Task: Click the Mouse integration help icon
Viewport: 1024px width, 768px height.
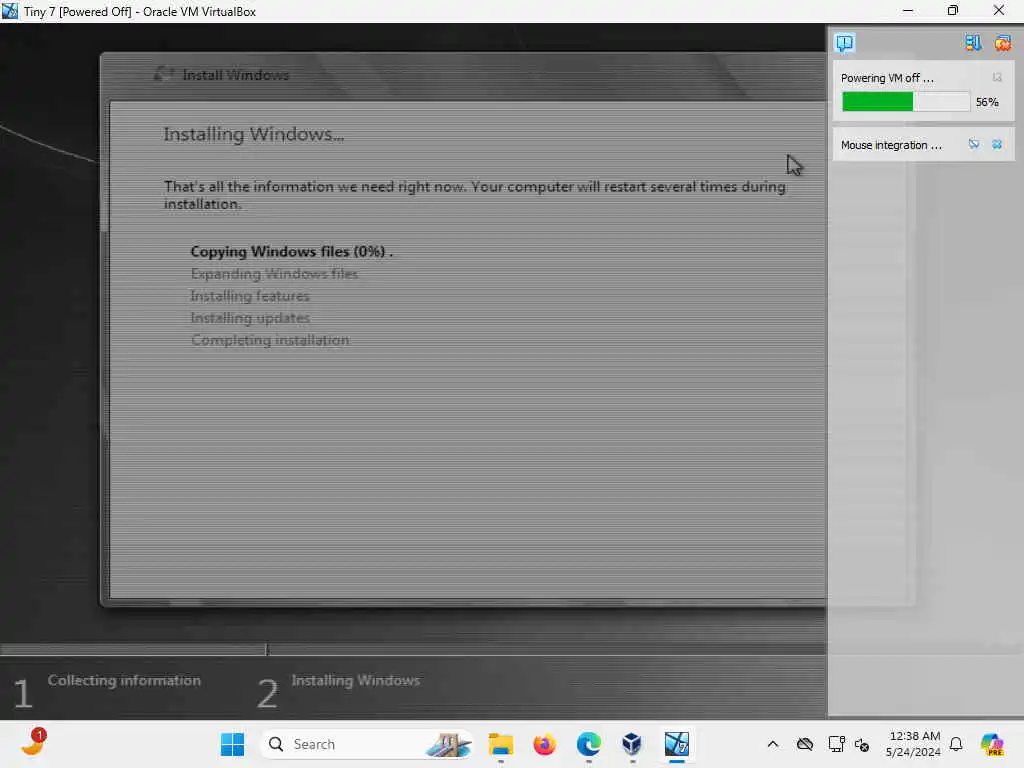Action: click(973, 144)
